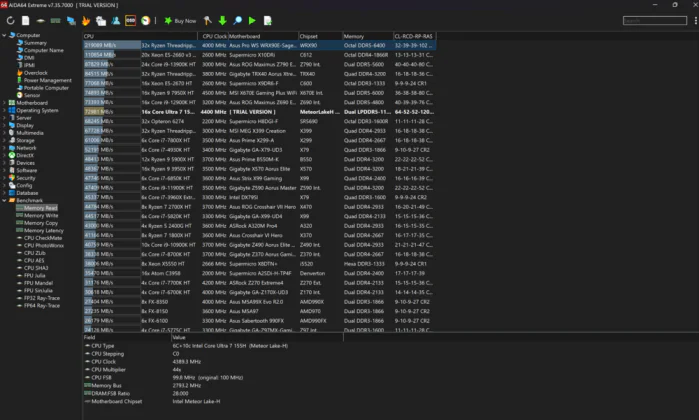Sort by the Memory column header
This screenshot has height=420, width=699.
tap(368, 37)
